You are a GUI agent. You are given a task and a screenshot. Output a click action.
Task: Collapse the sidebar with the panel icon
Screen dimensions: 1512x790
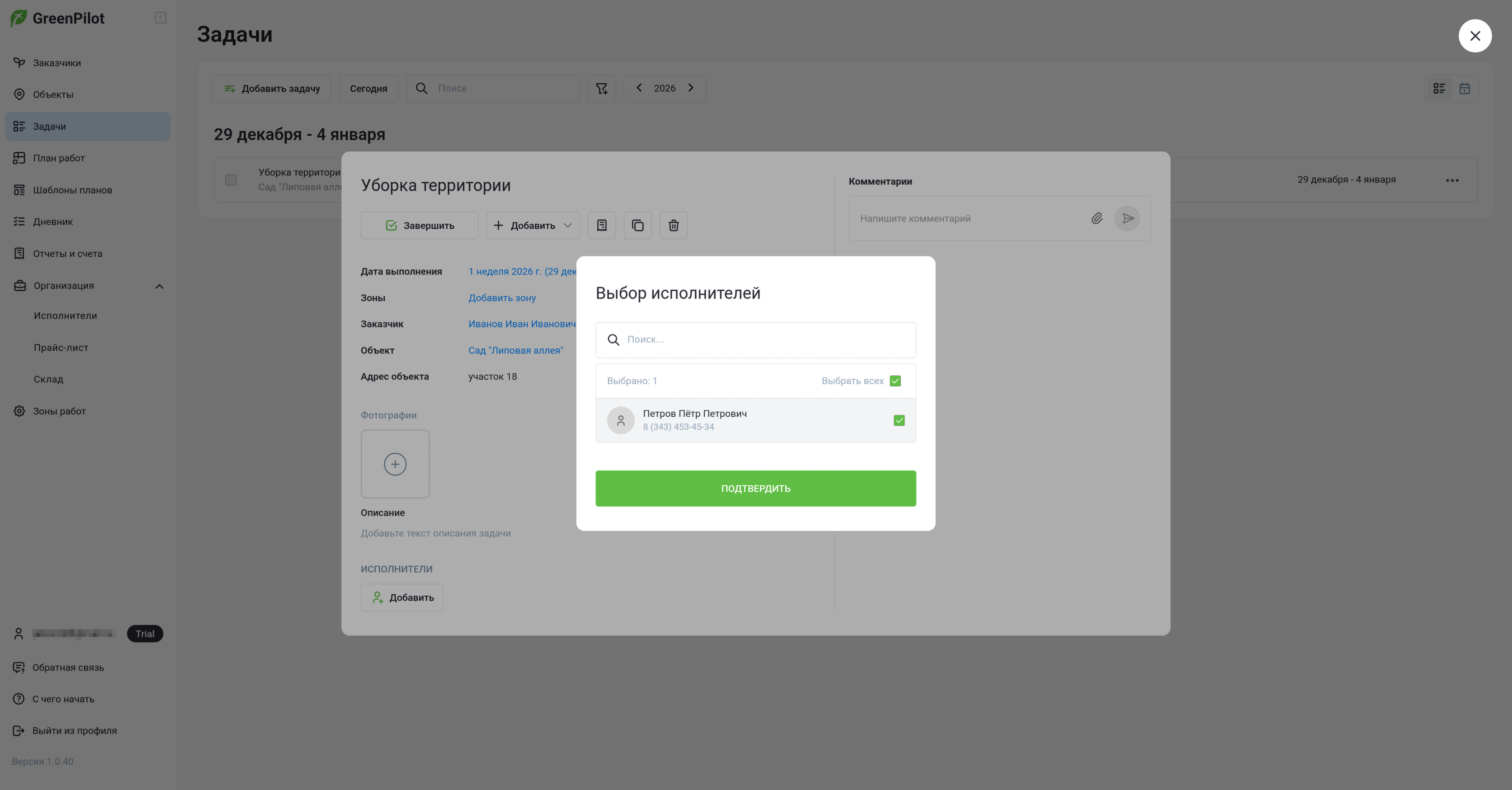point(160,18)
